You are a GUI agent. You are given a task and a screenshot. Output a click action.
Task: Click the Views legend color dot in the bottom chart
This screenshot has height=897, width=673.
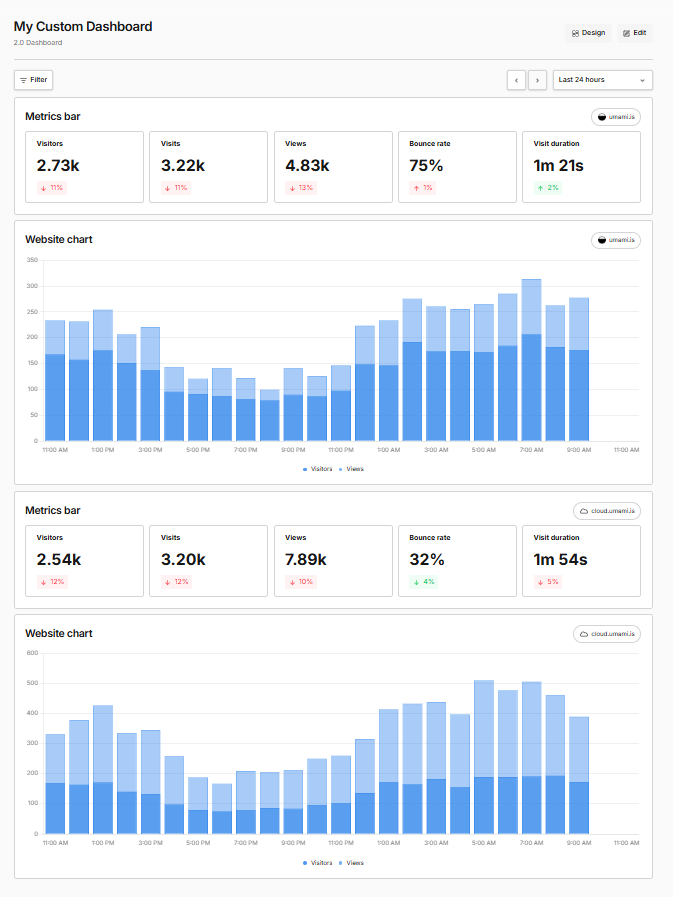340,863
